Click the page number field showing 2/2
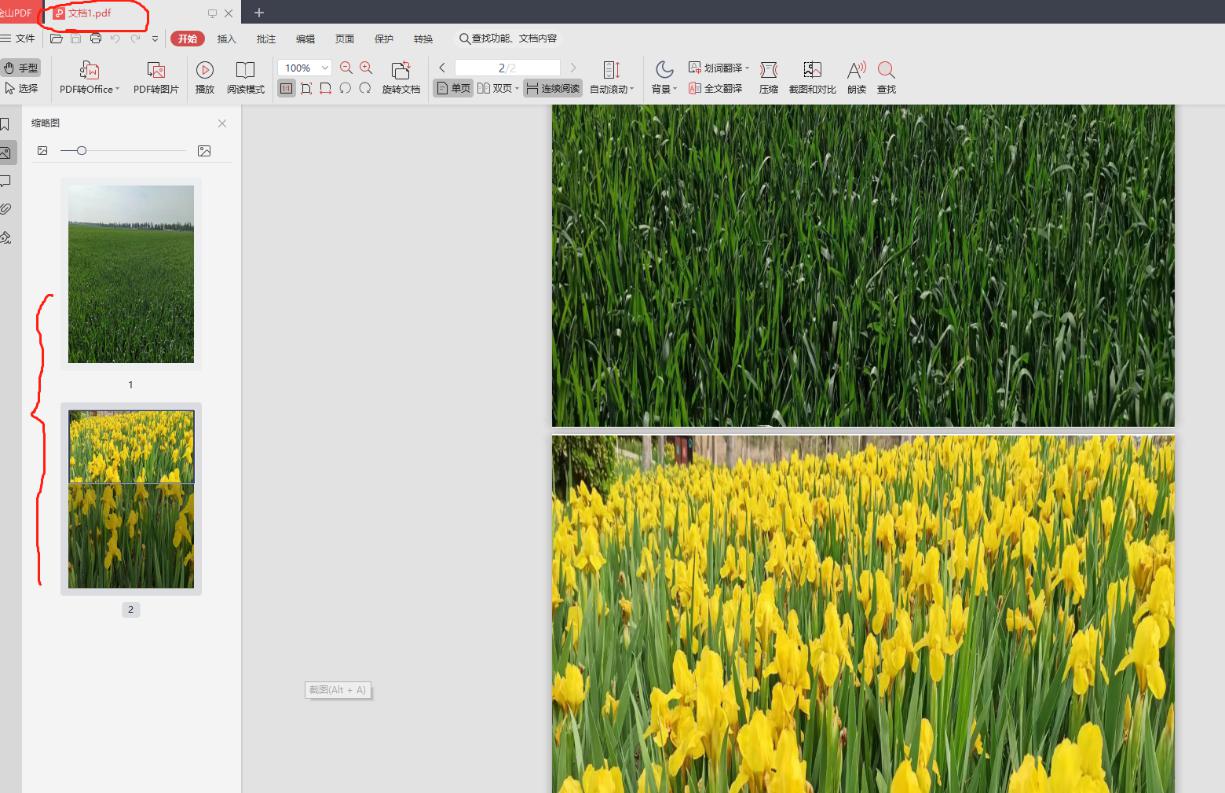This screenshot has height=793, width=1225. point(507,68)
